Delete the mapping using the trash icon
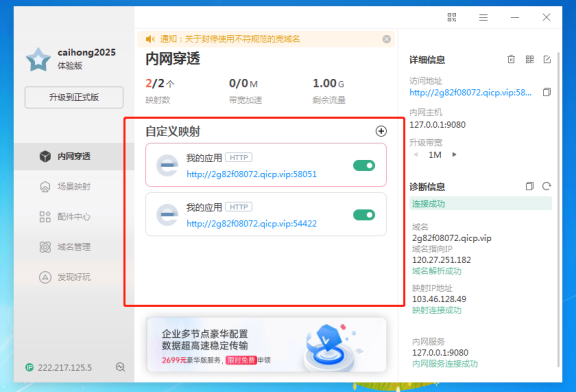 [511, 59]
